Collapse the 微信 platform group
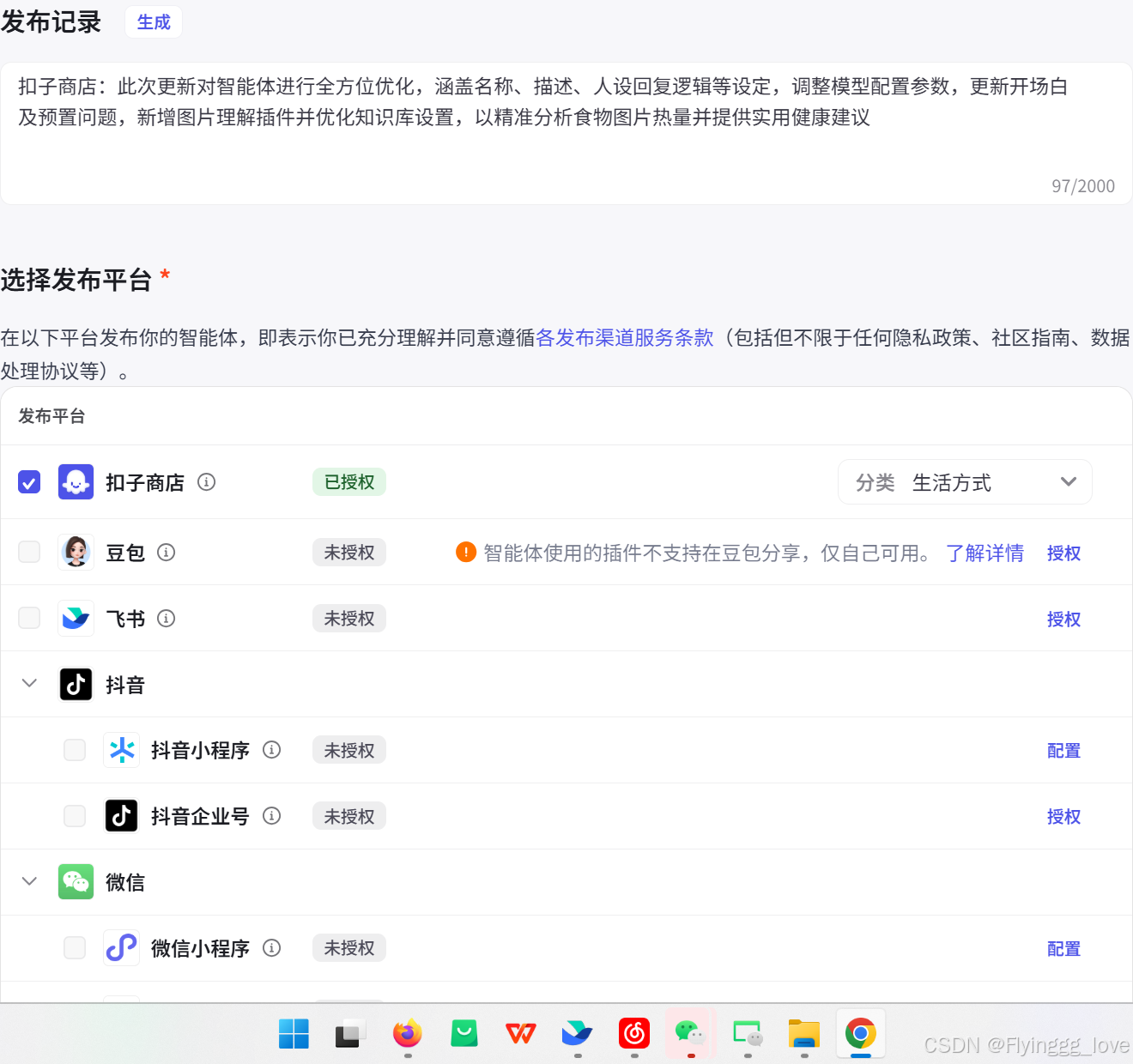 (29, 882)
